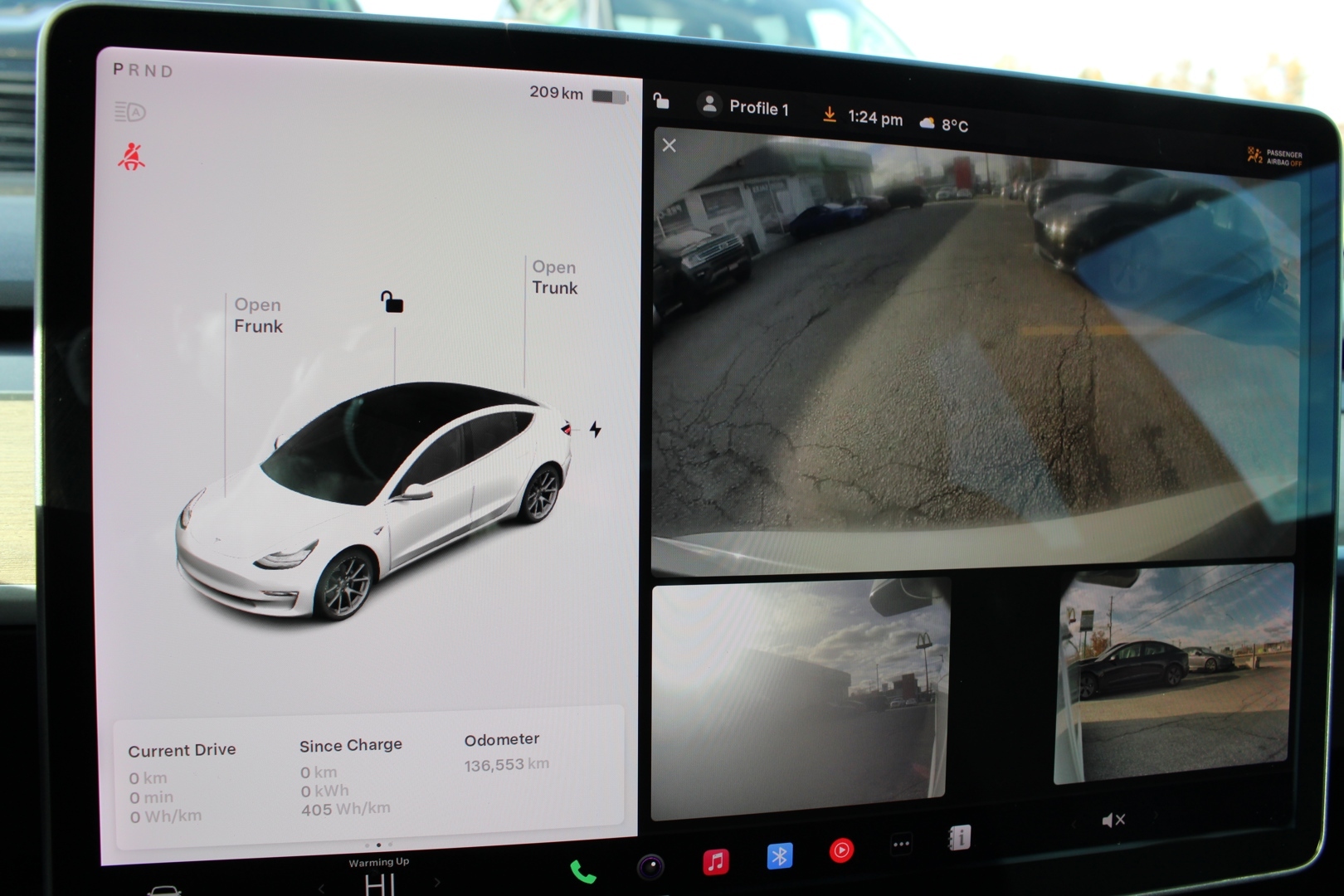Tap the charging bolt icon by car
This screenshot has height=896, width=1344.
(595, 429)
